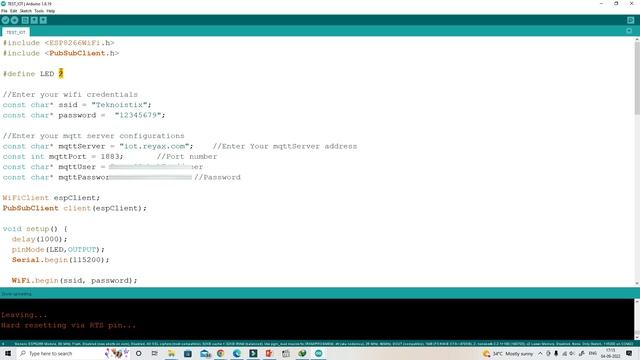Open the red app icon on taskbar
Screen dimensions: 640x360
pyautogui.click(x=269, y=353)
